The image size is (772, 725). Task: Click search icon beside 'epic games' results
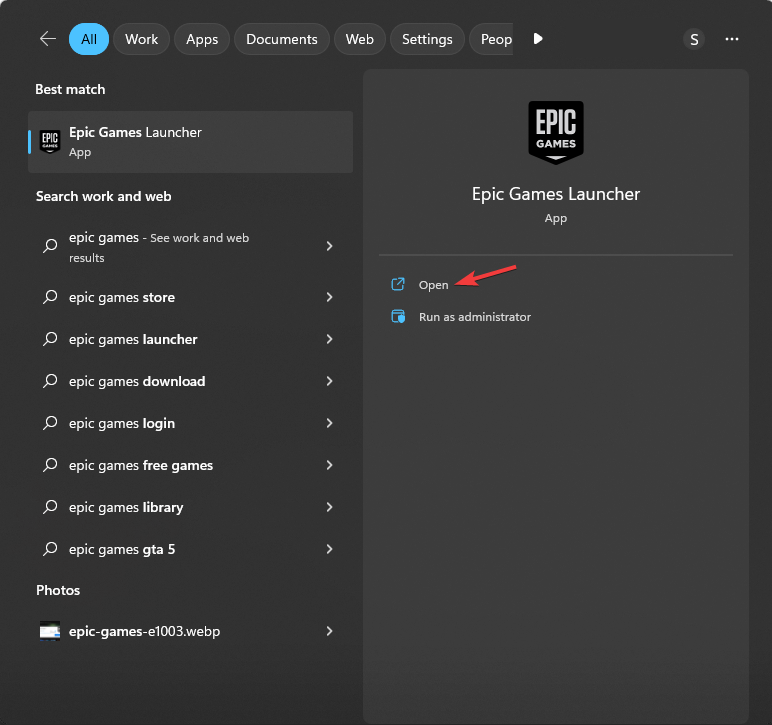pos(50,245)
